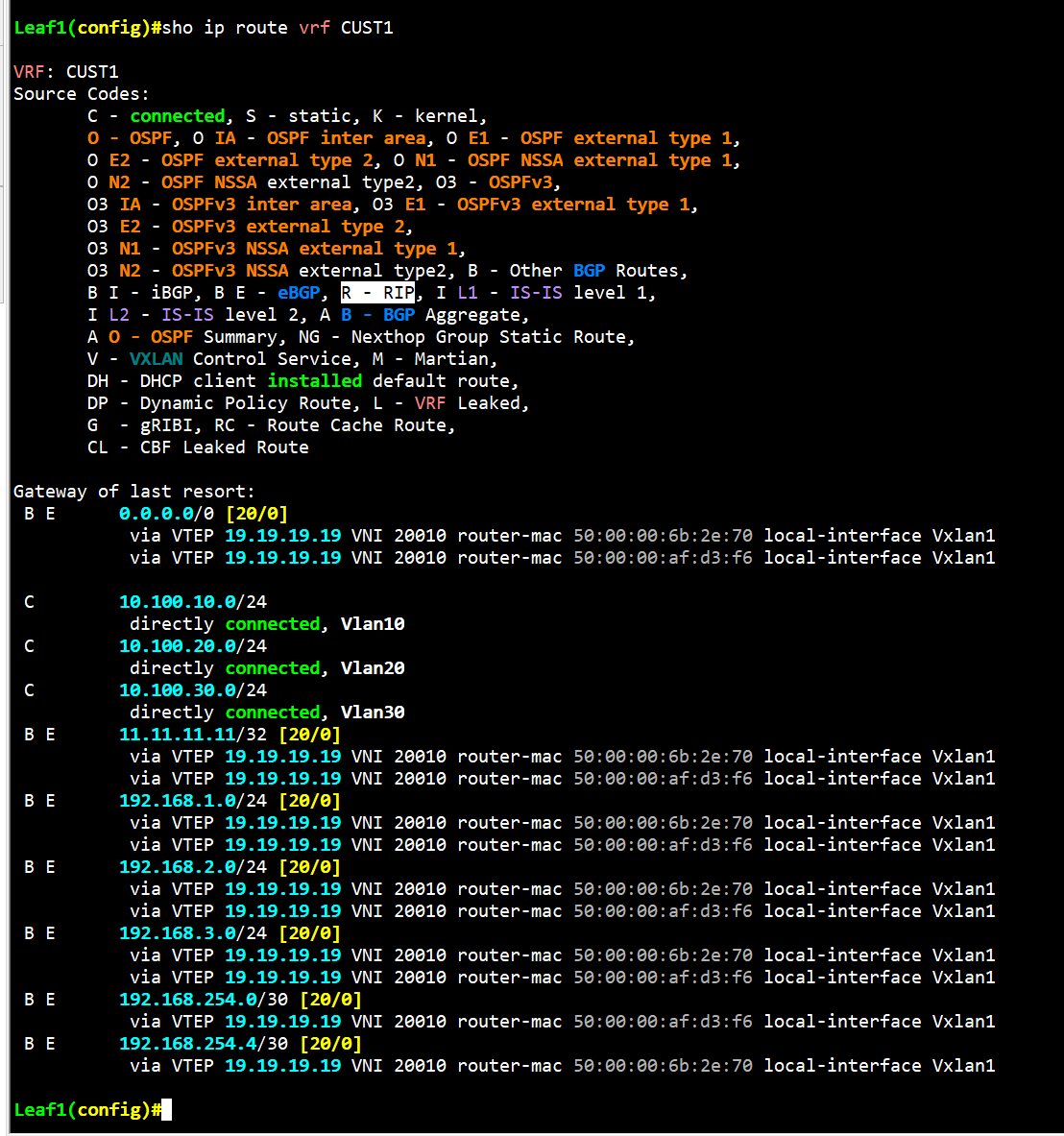Click the Vlan10 interface label

click(x=373, y=623)
